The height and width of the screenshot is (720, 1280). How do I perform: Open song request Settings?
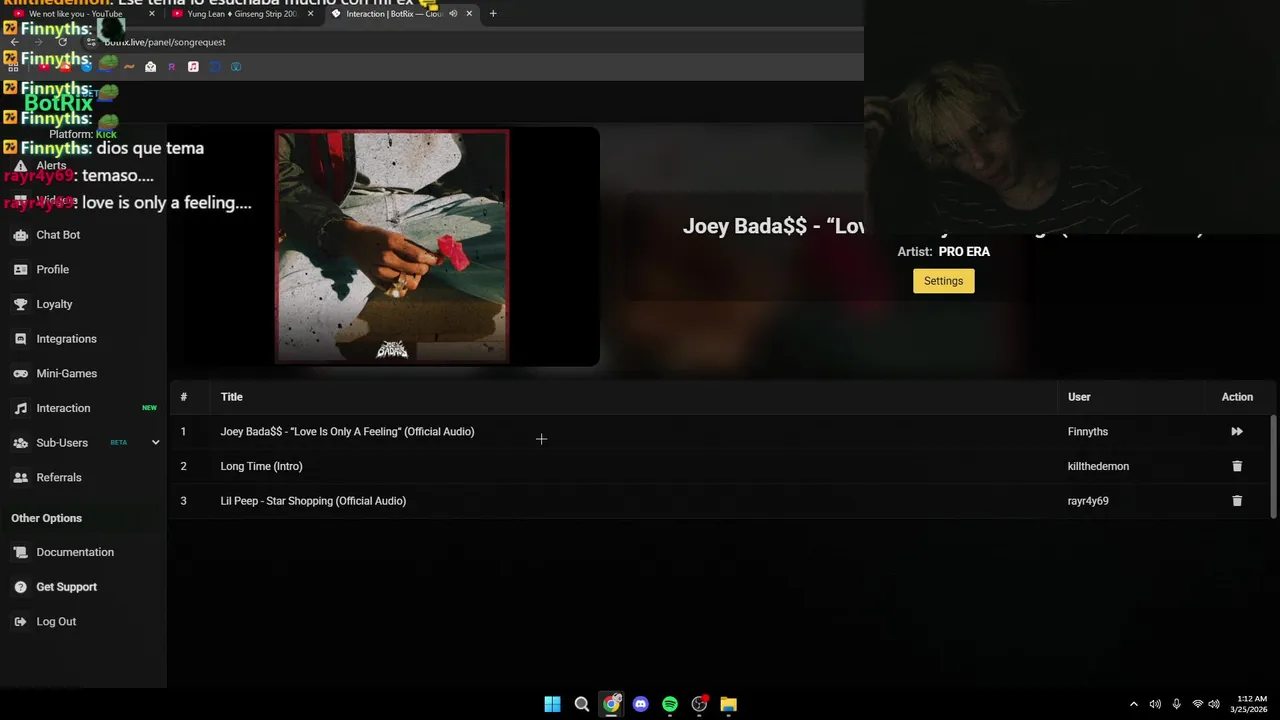point(943,281)
